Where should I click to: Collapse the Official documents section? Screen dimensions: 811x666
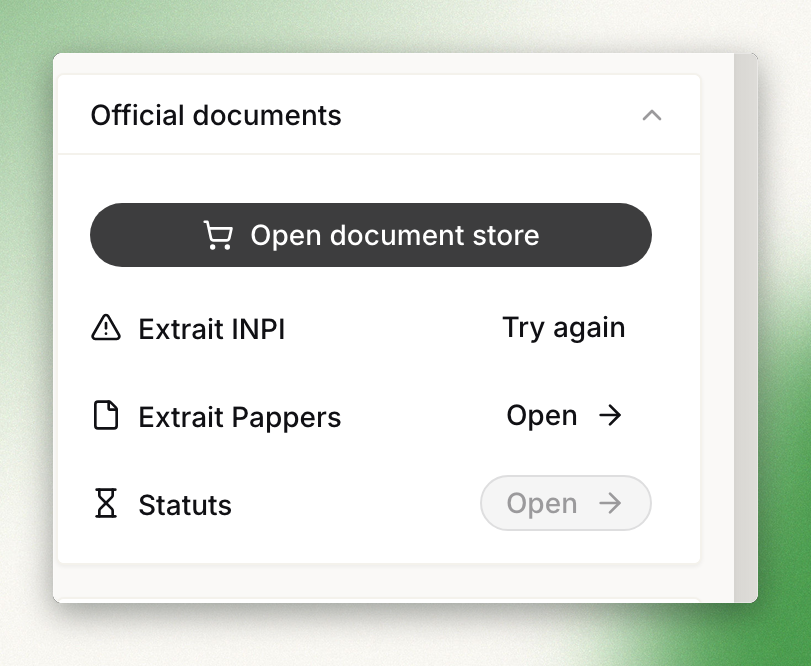click(x=652, y=115)
